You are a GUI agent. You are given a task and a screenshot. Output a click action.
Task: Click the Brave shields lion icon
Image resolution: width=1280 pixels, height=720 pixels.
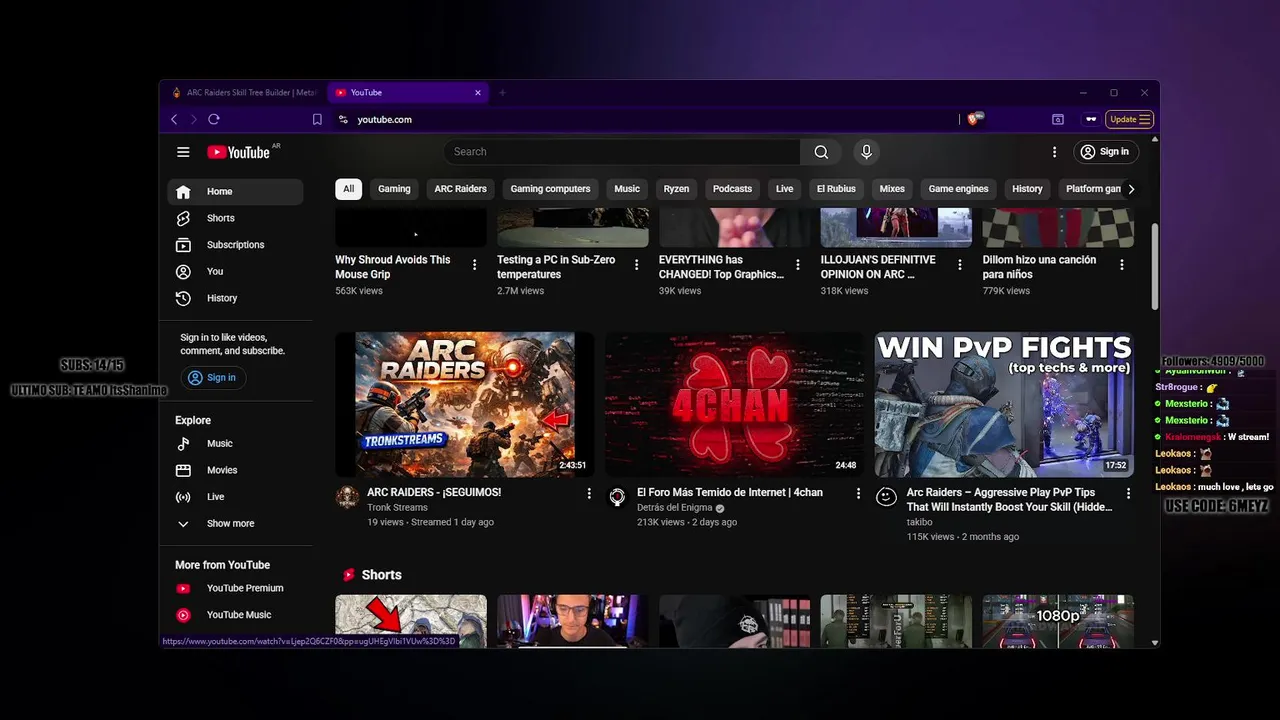tap(974, 119)
